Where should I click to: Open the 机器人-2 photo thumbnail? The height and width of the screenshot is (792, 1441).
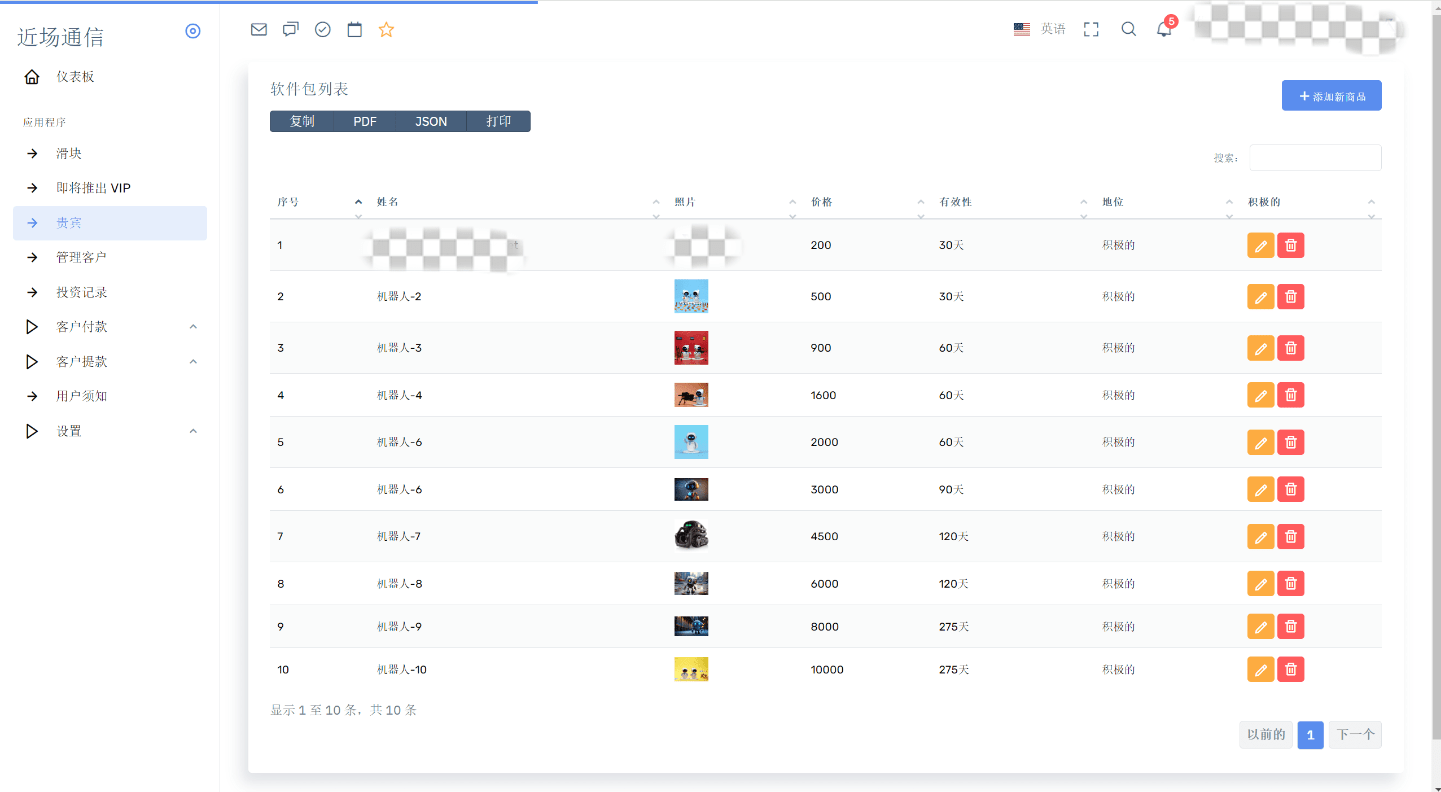point(691,296)
